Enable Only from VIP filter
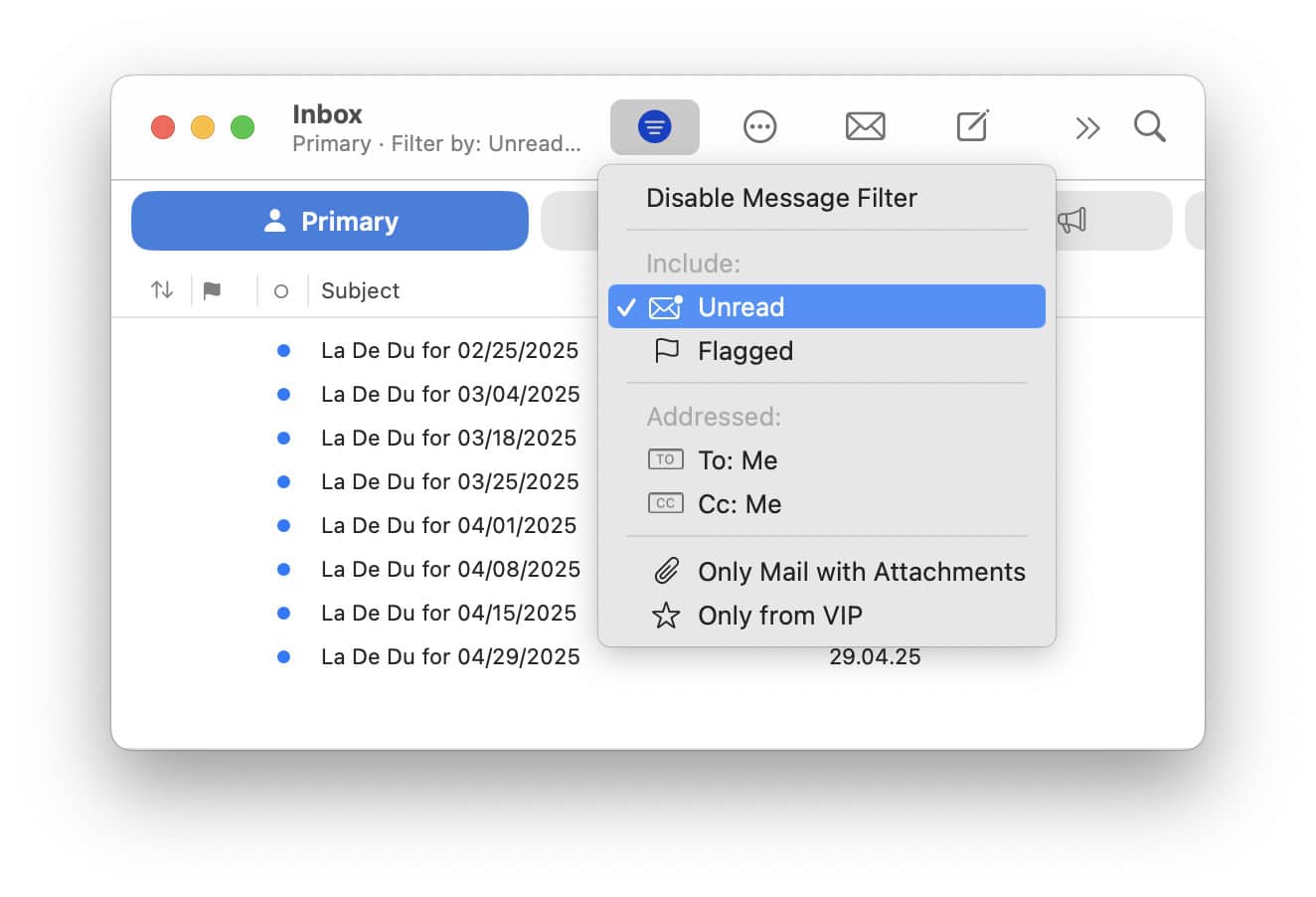The height and width of the screenshot is (897, 1316). [827, 616]
